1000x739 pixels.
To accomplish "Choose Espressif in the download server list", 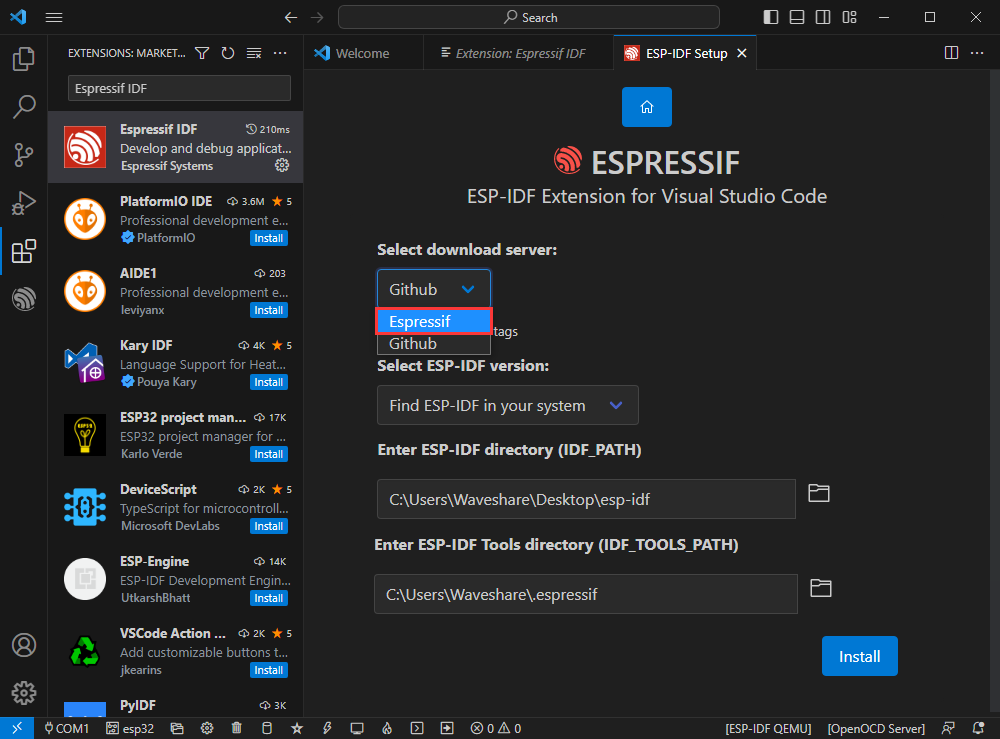I will click(434, 321).
